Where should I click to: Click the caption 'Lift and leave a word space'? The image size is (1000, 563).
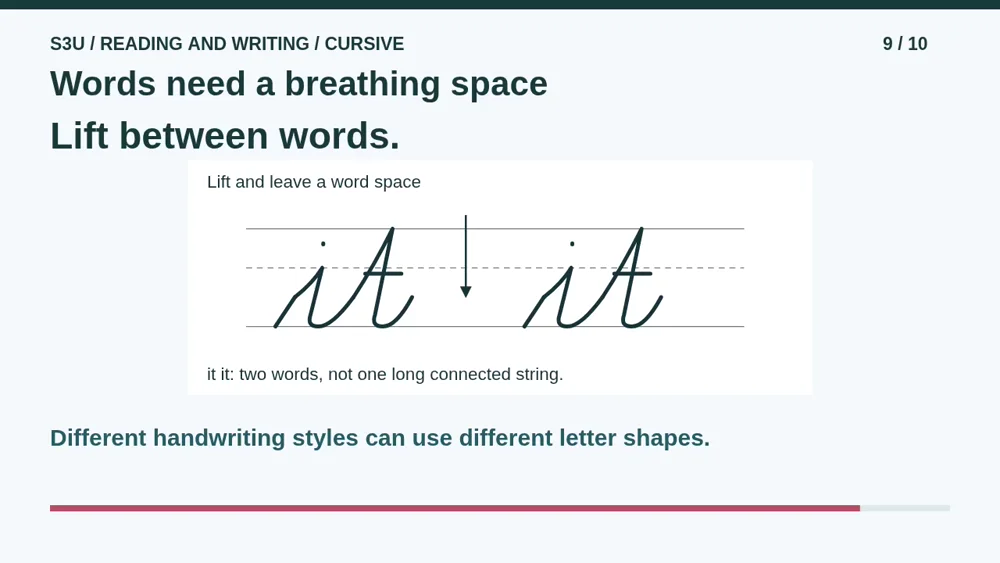tap(314, 182)
